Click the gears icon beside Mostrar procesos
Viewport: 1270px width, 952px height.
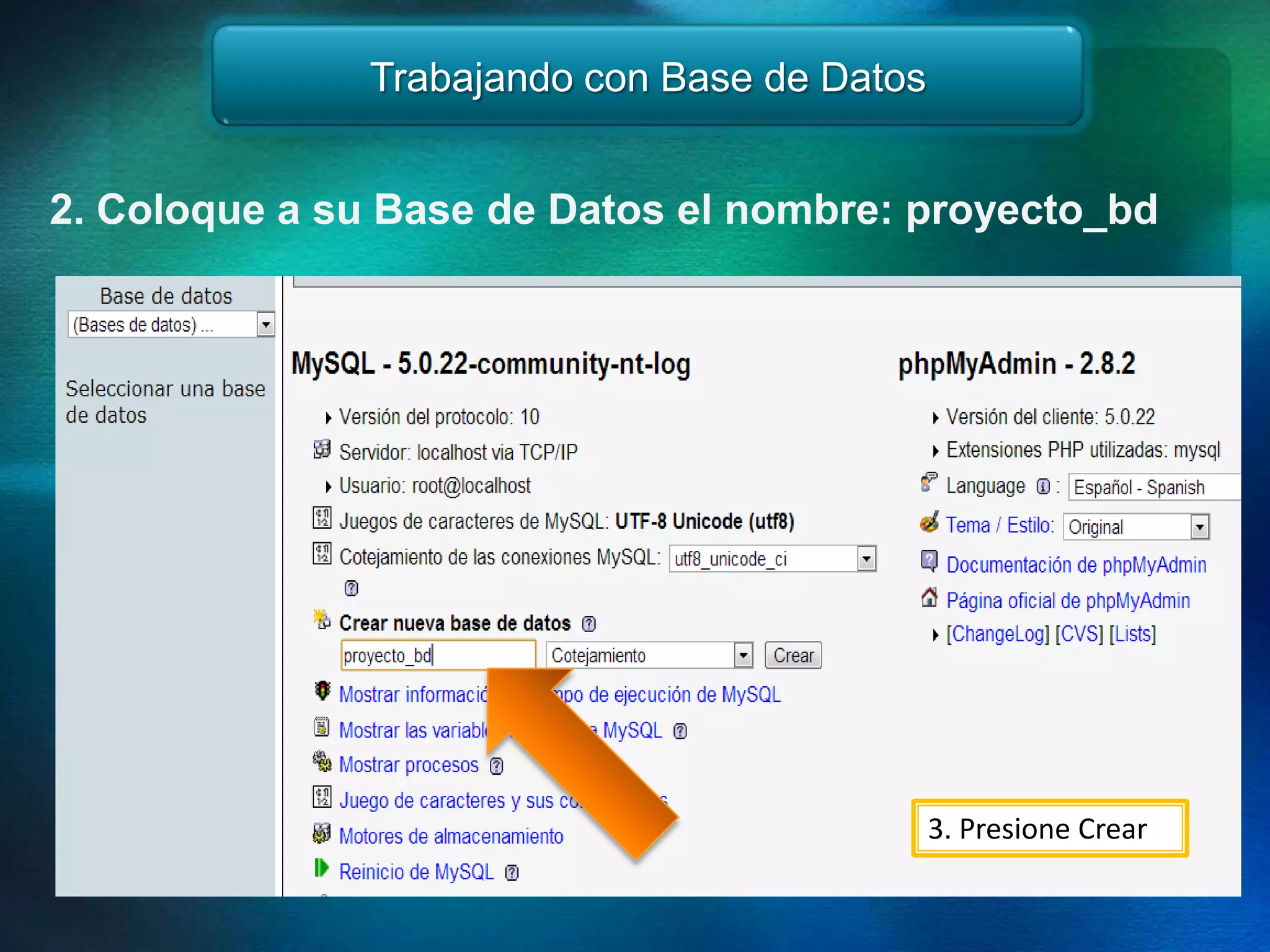tap(322, 762)
